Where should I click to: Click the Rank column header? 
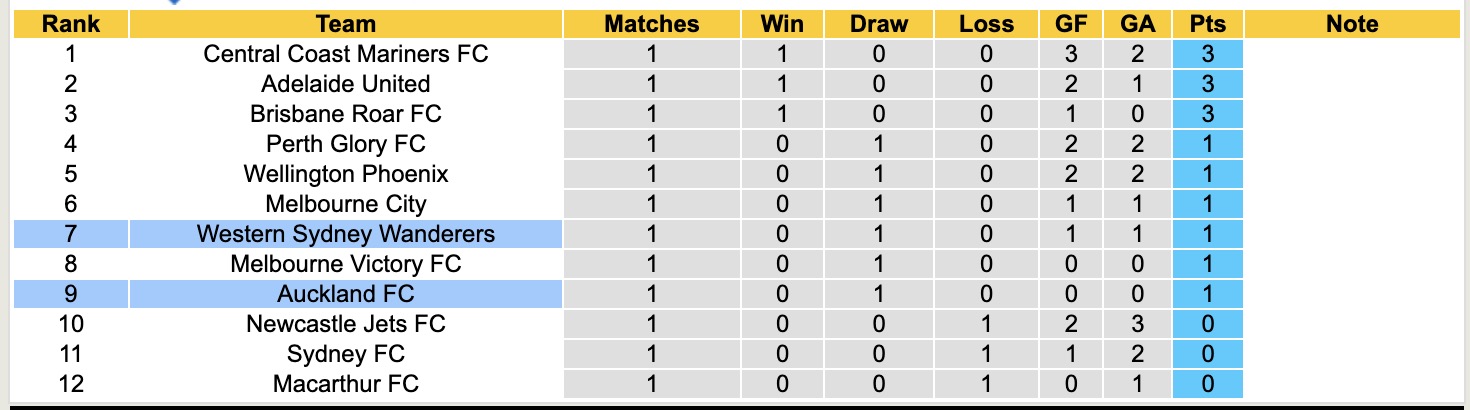71,24
